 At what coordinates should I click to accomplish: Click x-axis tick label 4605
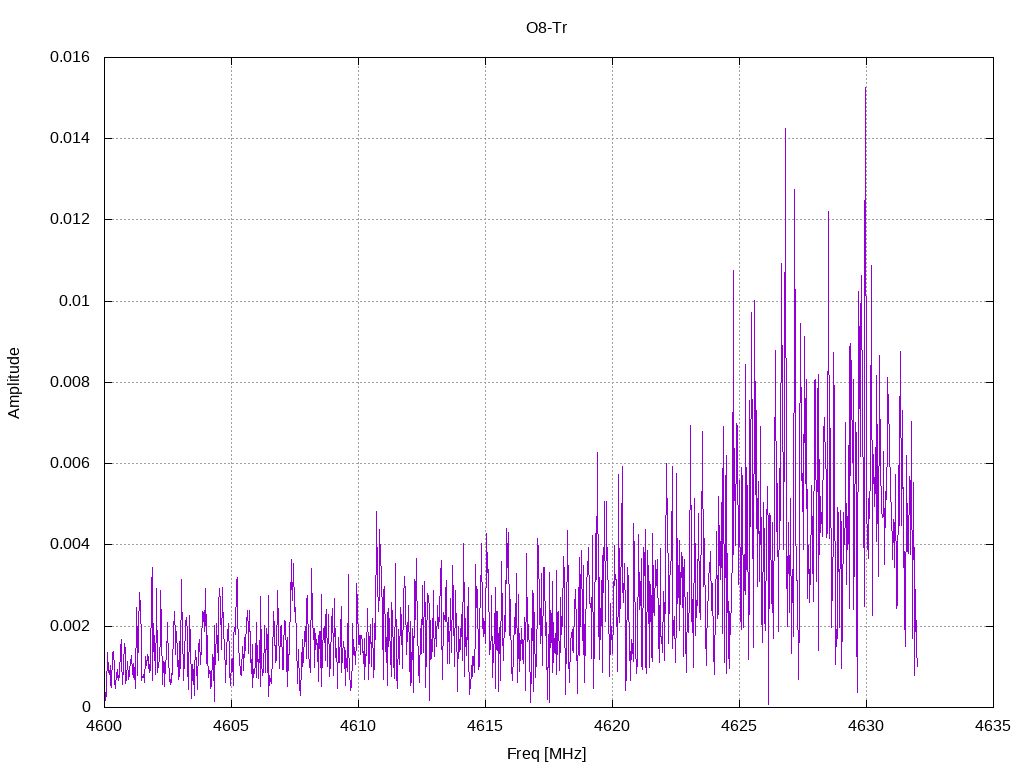(x=231, y=726)
